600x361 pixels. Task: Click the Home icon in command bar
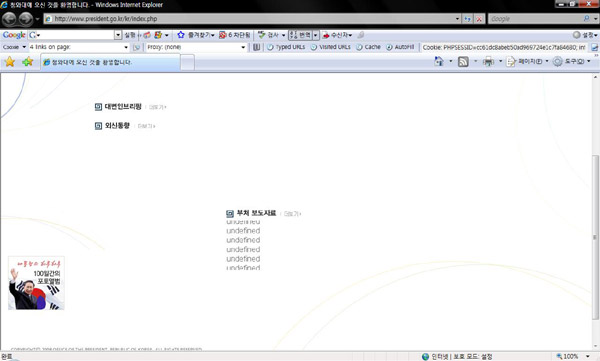point(439,61)
